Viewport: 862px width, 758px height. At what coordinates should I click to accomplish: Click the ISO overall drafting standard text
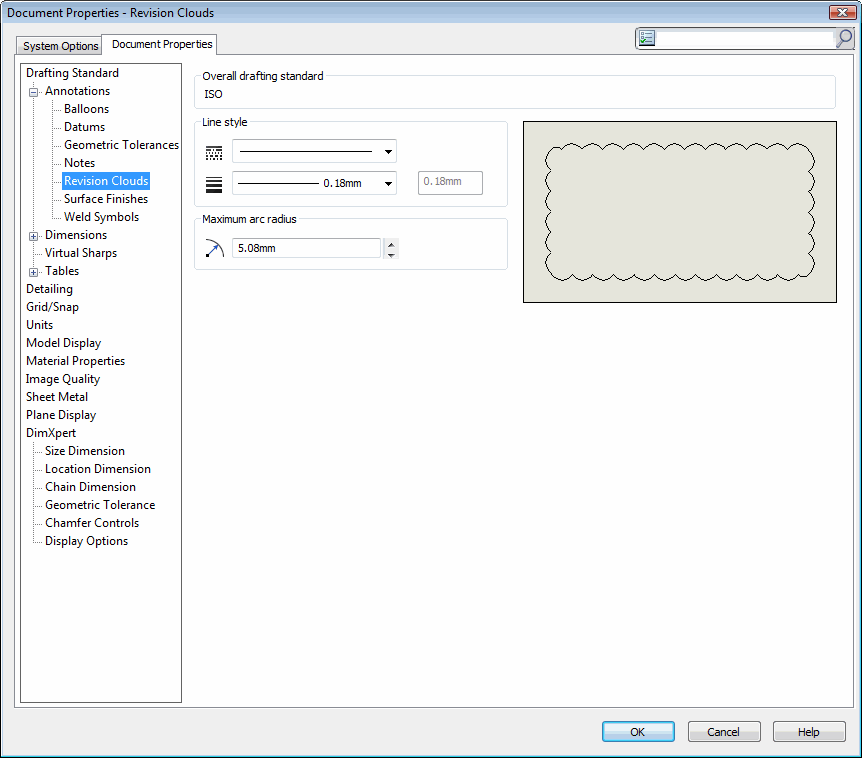(x=213, y=94)
